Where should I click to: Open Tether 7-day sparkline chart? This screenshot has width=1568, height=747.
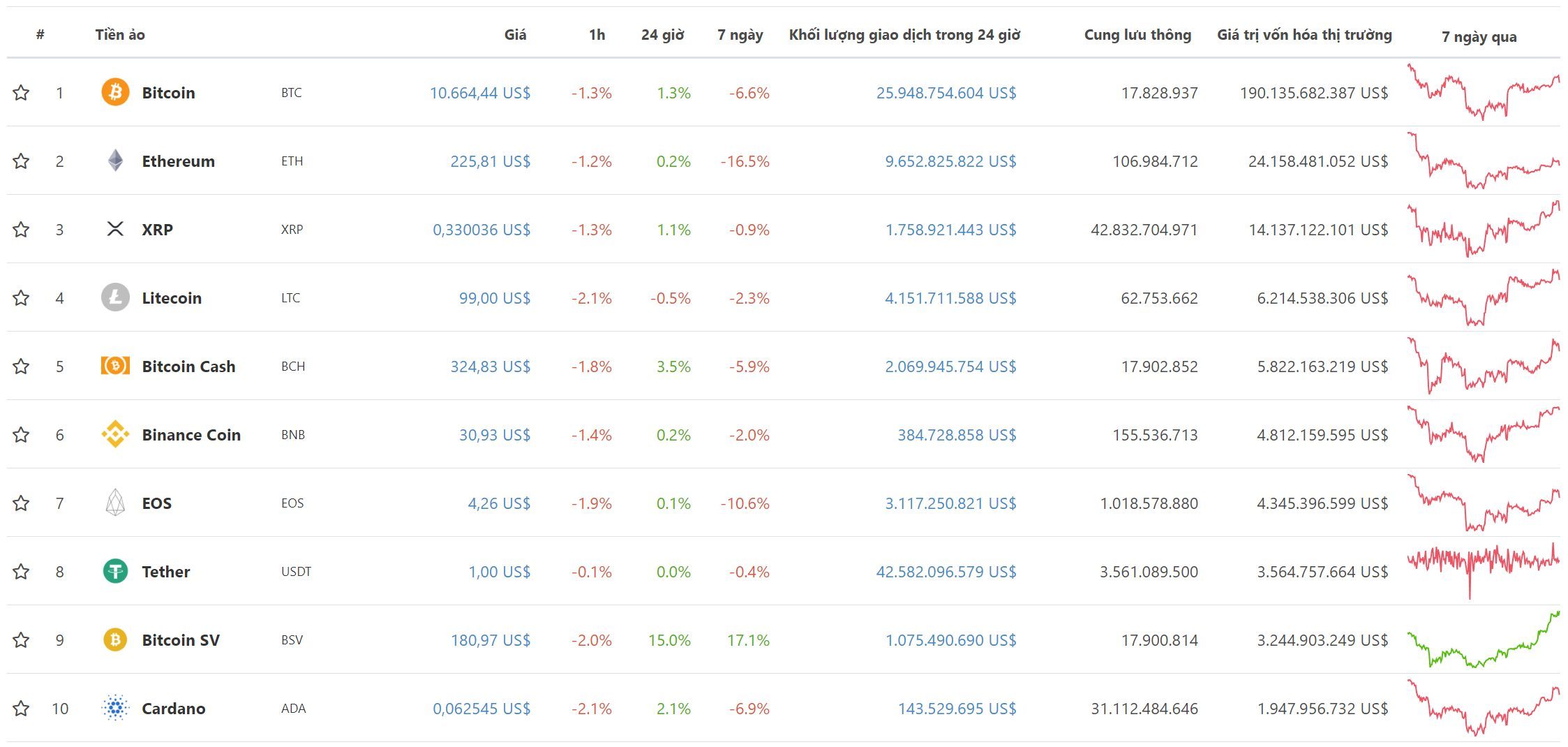tap(1484, 571)
